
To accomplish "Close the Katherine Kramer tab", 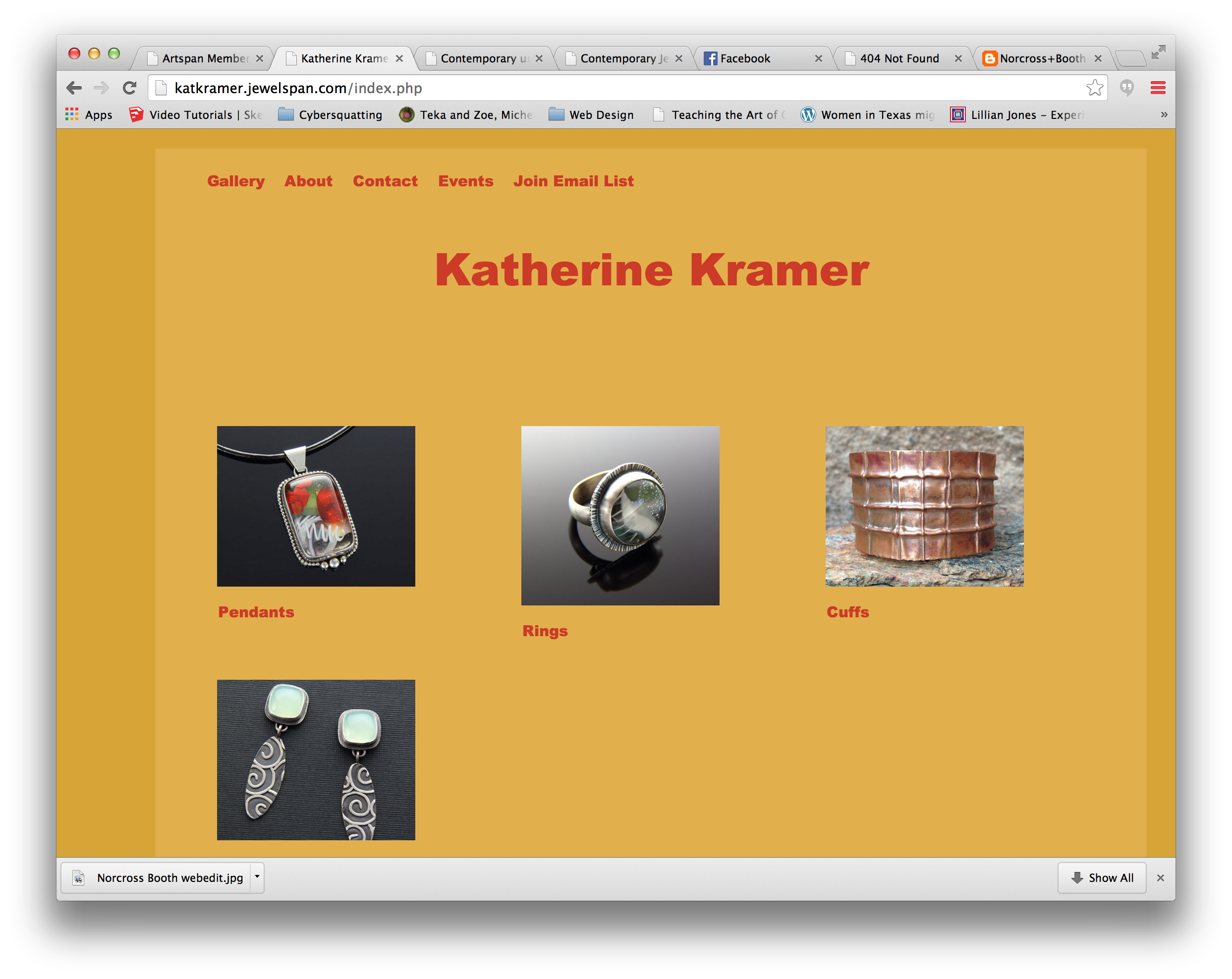I will click(x=399, y=58).
